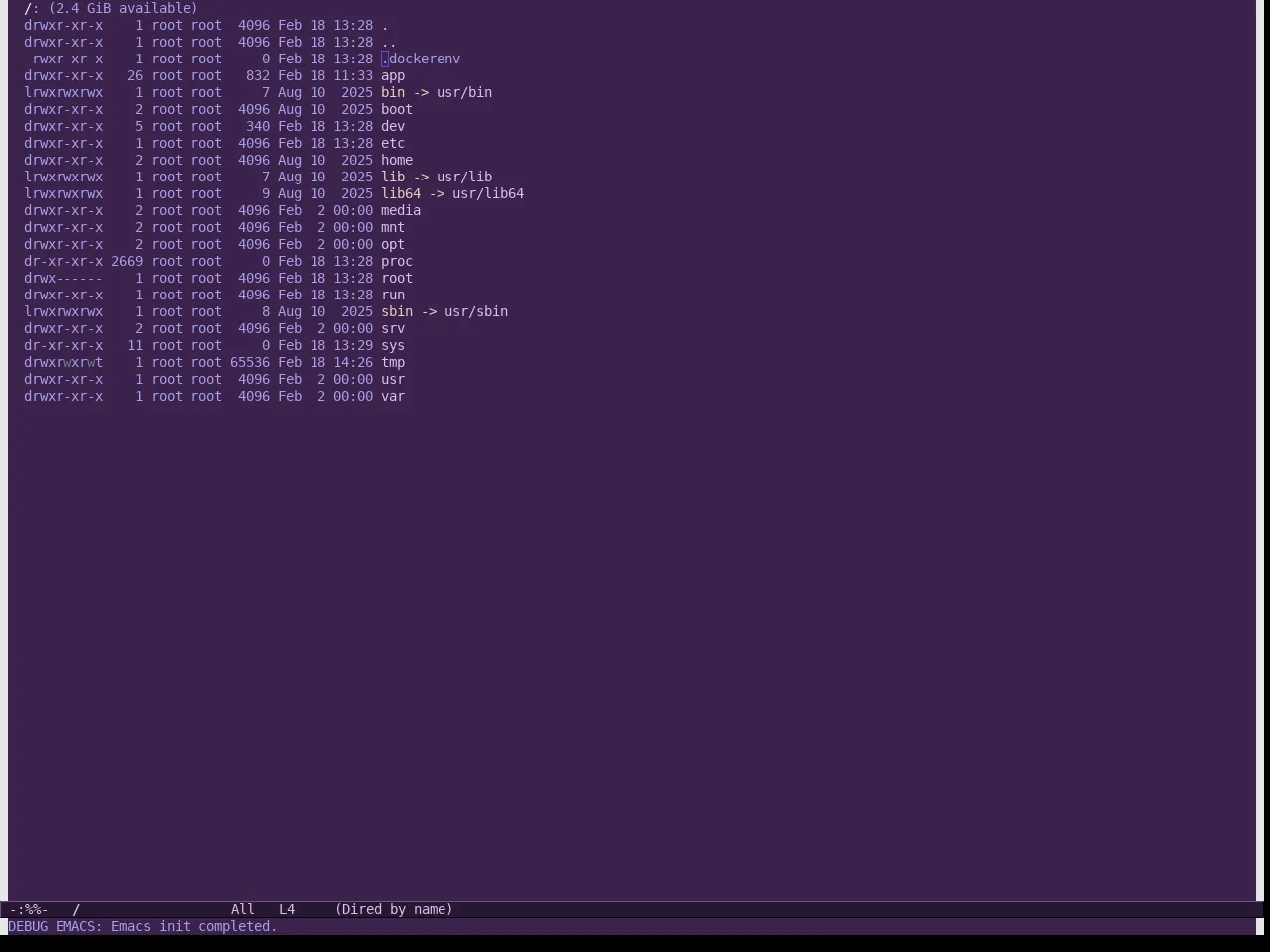
Task: Click the 'usr/bin' symlink target text
Action: [x=464, y=92]
